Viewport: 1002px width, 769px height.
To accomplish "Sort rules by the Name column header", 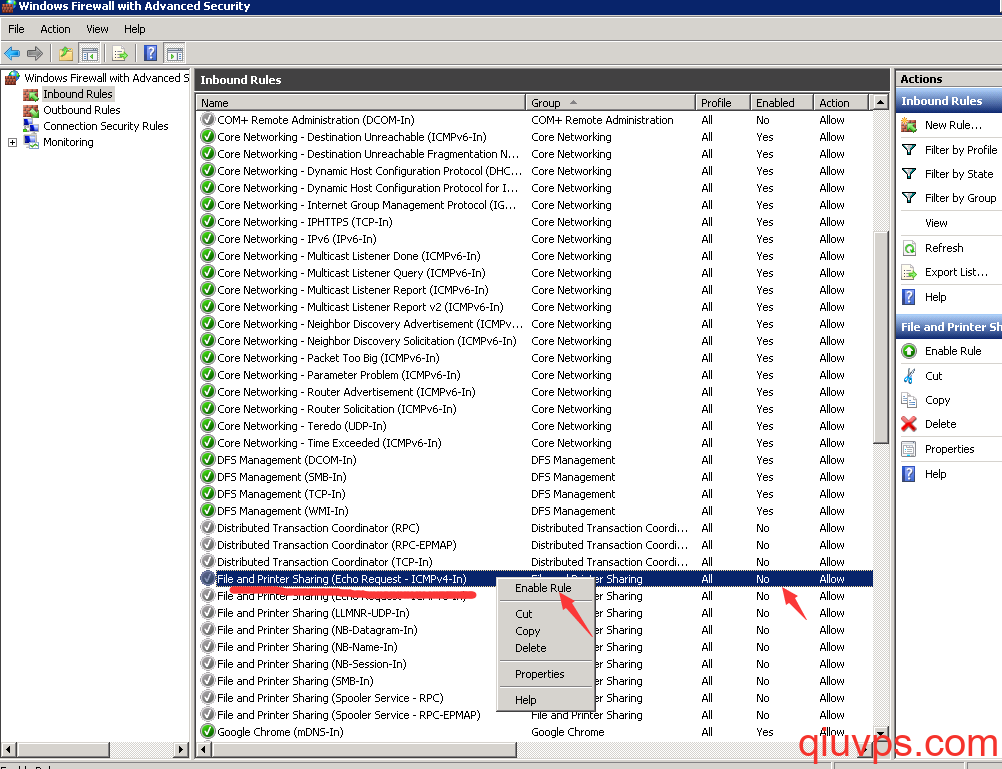I will (x=361, y=103).
